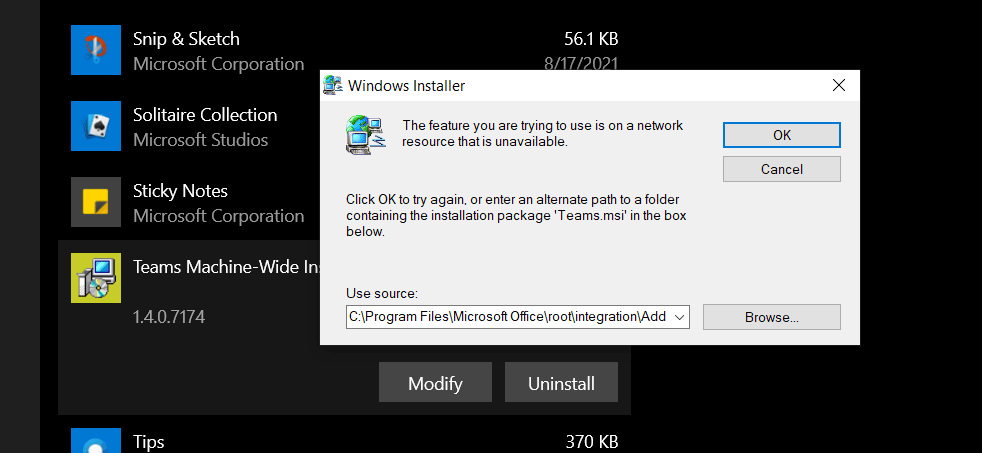The width and height of the screenshot is (982, 453).
Task: Select the Snip & Sketch entry name
Action: [186, 39]
